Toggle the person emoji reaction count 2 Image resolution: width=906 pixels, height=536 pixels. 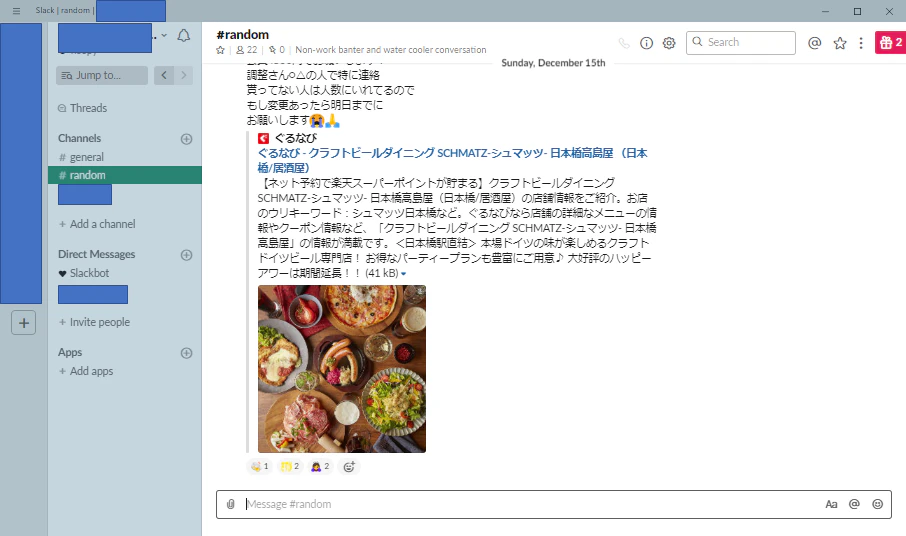(320, 467)
